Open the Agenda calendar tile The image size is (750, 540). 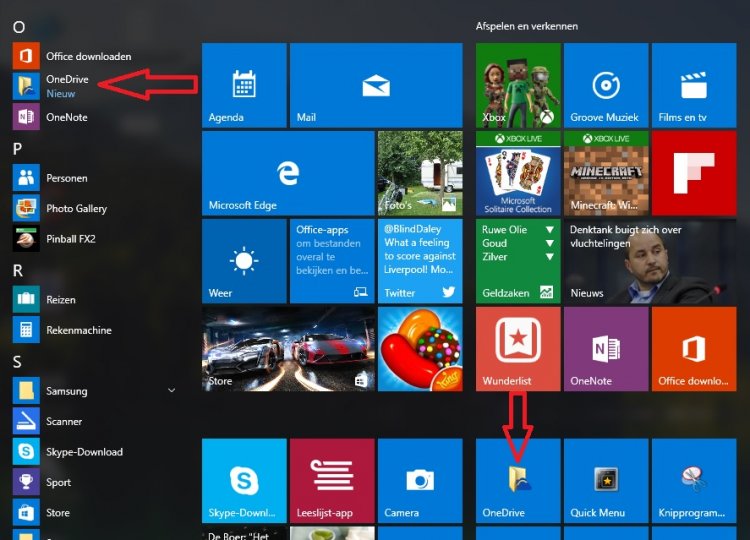[244, 85]
